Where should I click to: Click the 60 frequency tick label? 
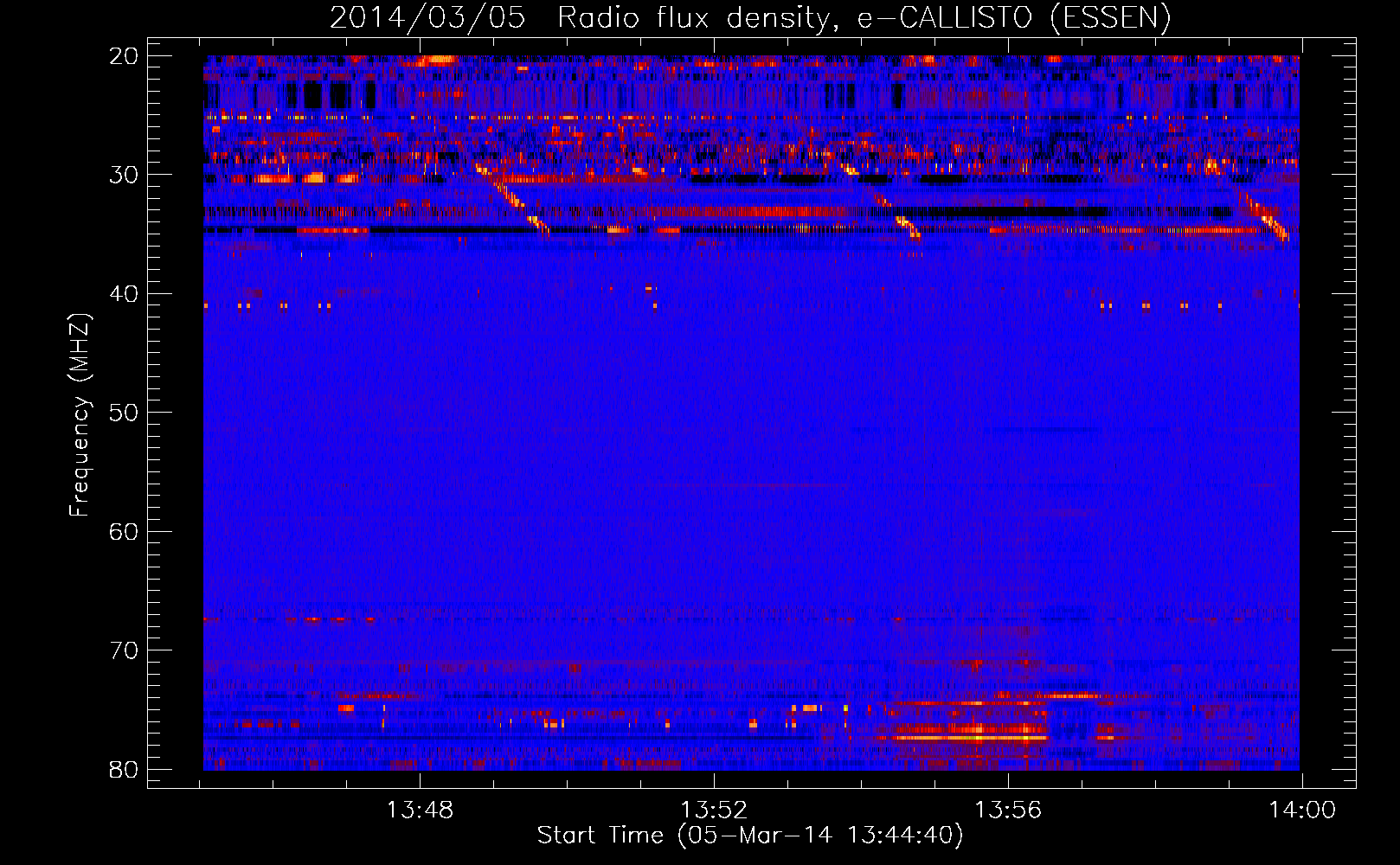(x=124, y=531)
